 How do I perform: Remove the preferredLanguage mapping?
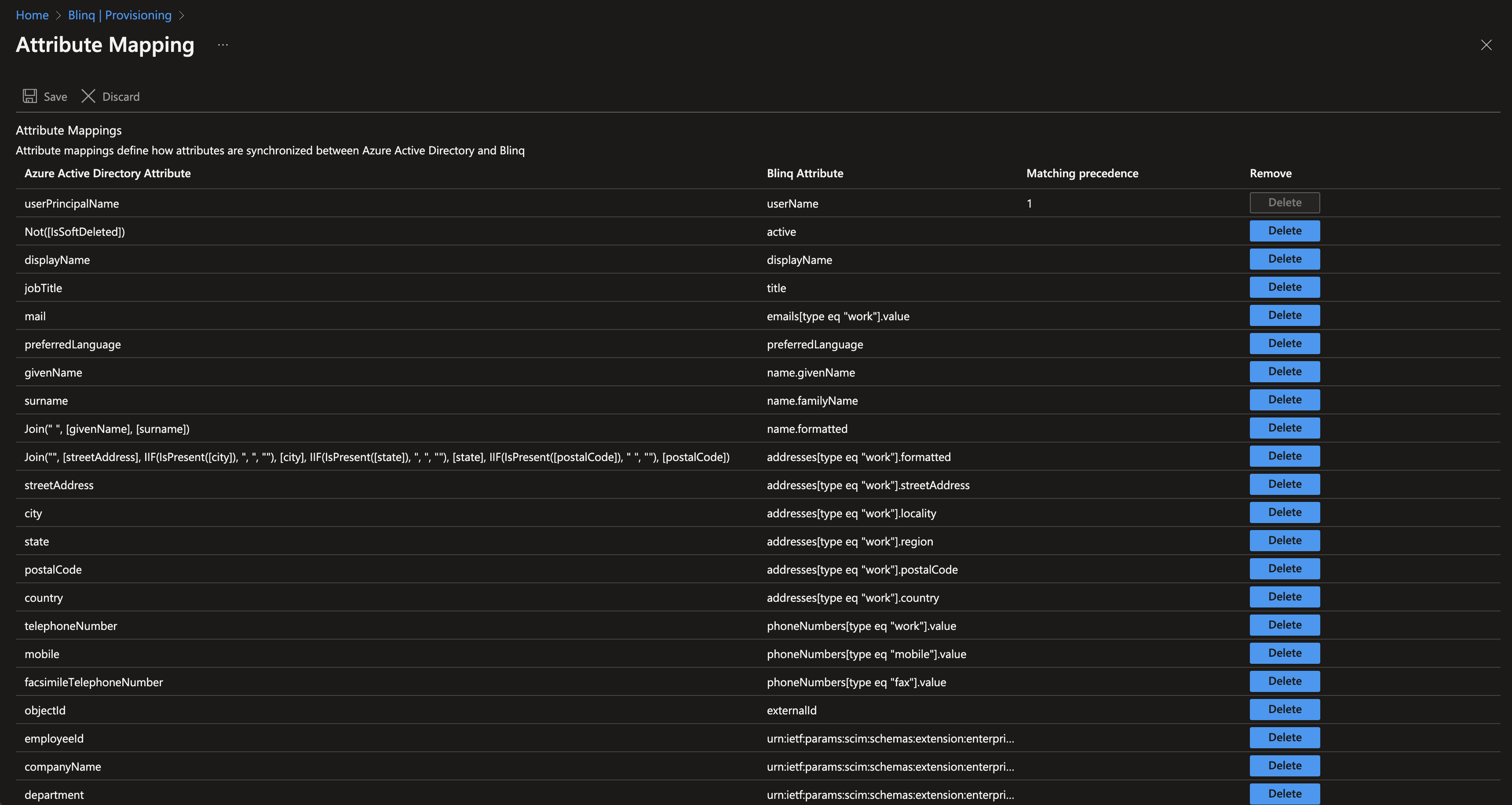[x=1284, y=344]
